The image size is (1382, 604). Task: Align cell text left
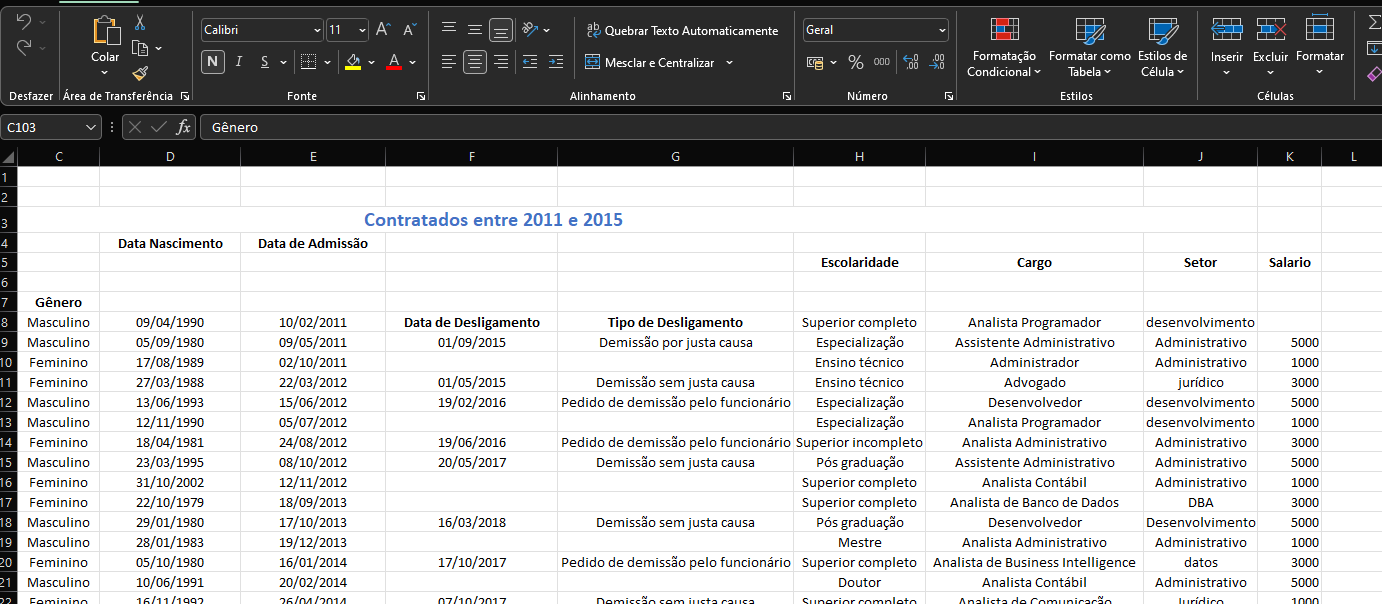449,62
